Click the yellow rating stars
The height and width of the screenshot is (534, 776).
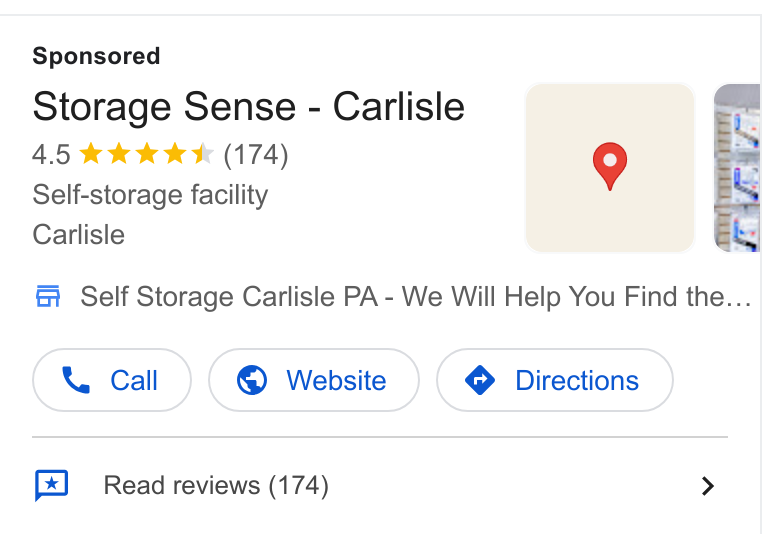[x=146, y=154]
